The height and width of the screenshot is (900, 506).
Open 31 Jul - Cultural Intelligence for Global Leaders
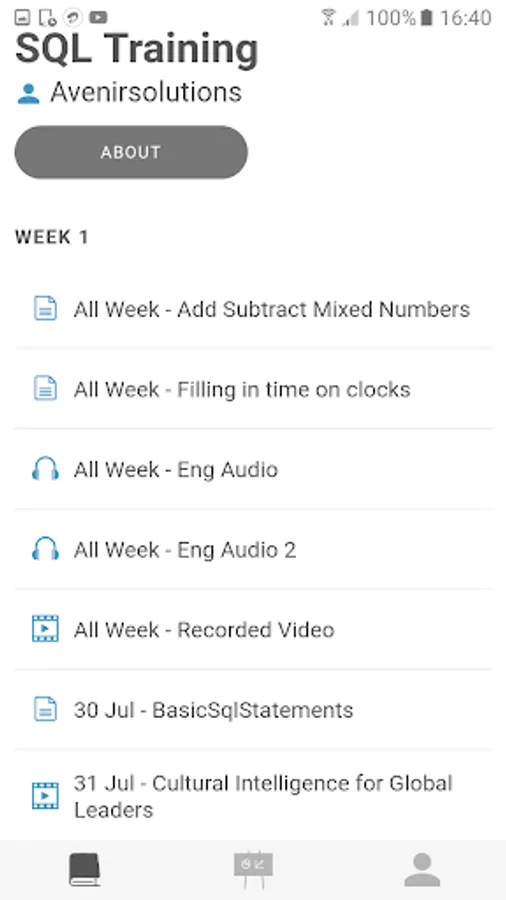[253, 796]
